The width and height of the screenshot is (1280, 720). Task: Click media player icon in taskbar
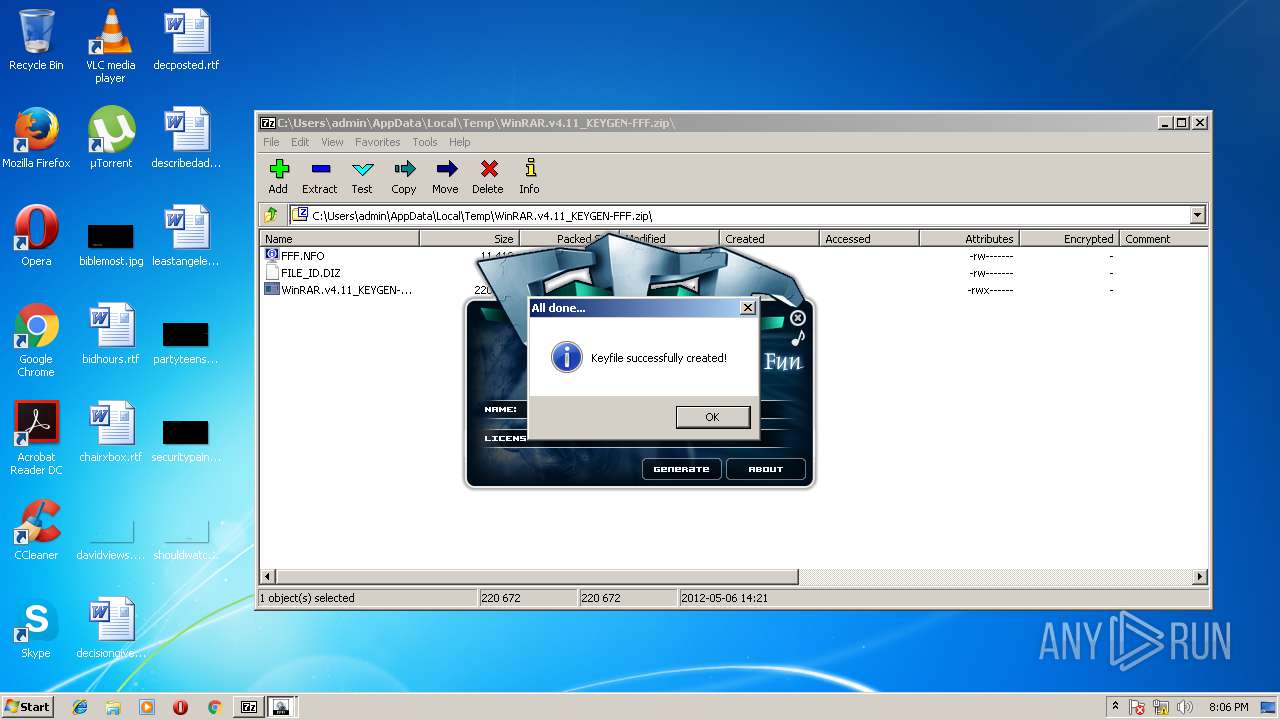(x=147, y=707)
